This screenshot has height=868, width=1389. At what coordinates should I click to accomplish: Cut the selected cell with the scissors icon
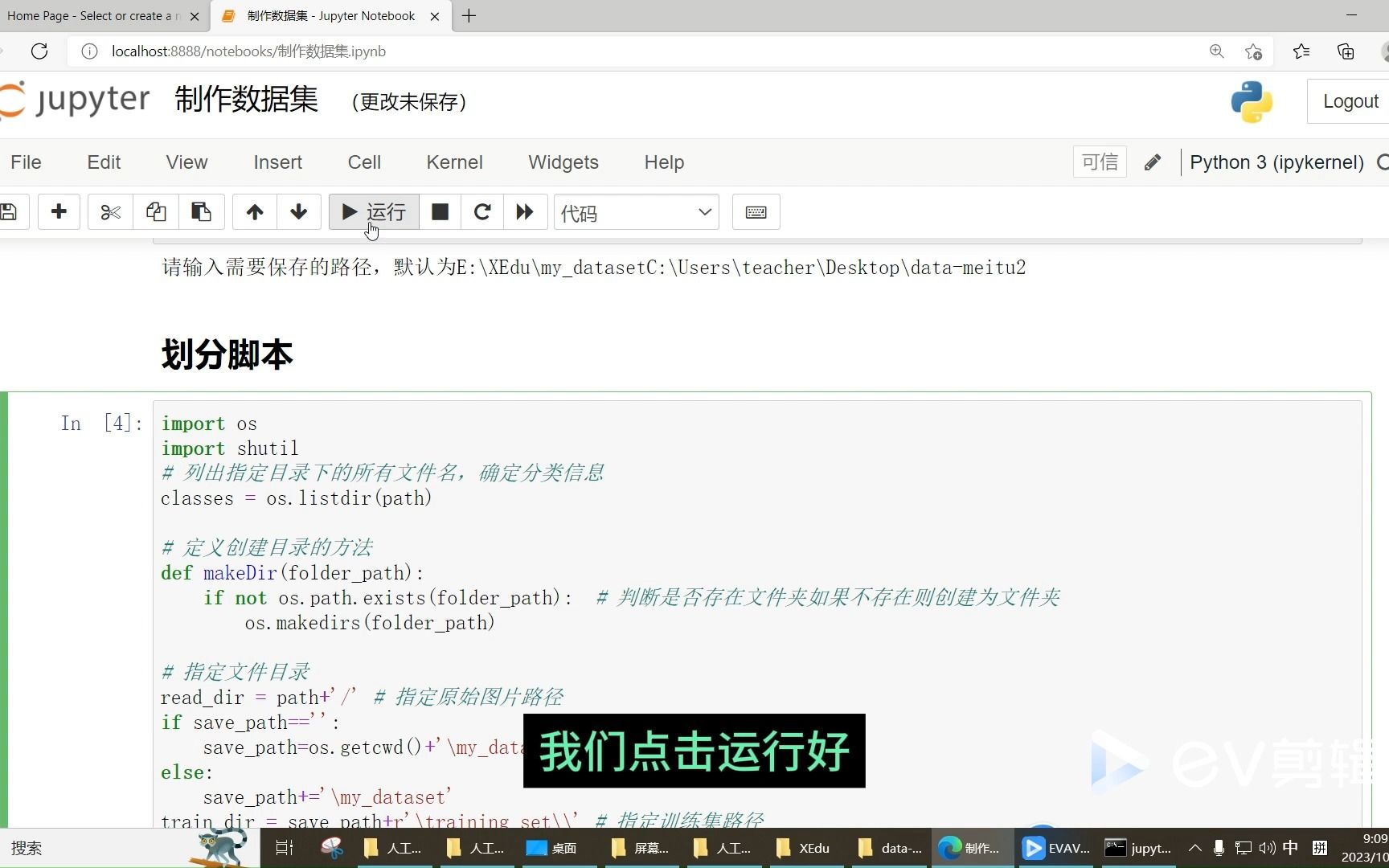pyautogui.click(x=109, y=211)
